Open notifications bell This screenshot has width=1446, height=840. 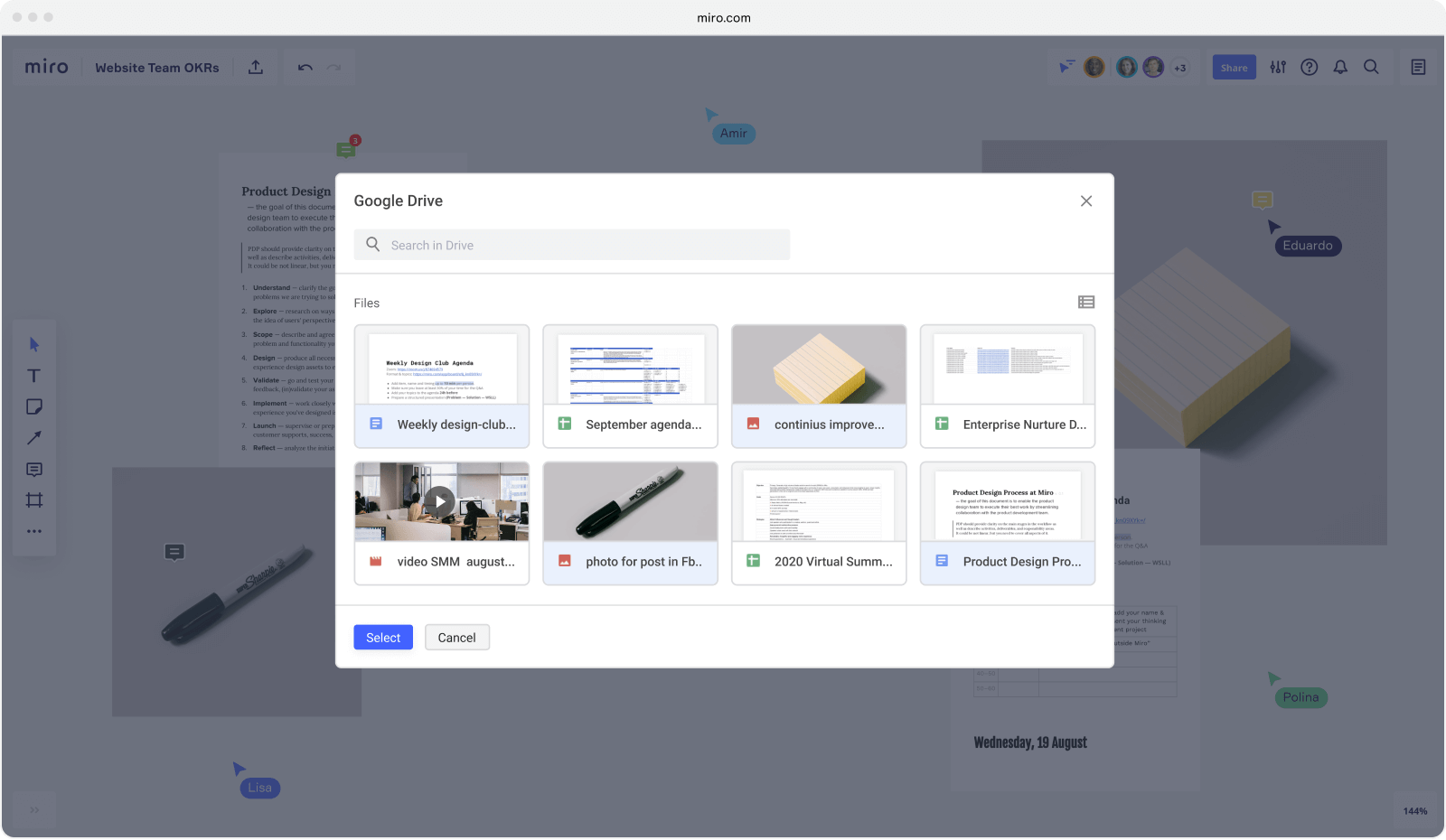click(1340, 67)
